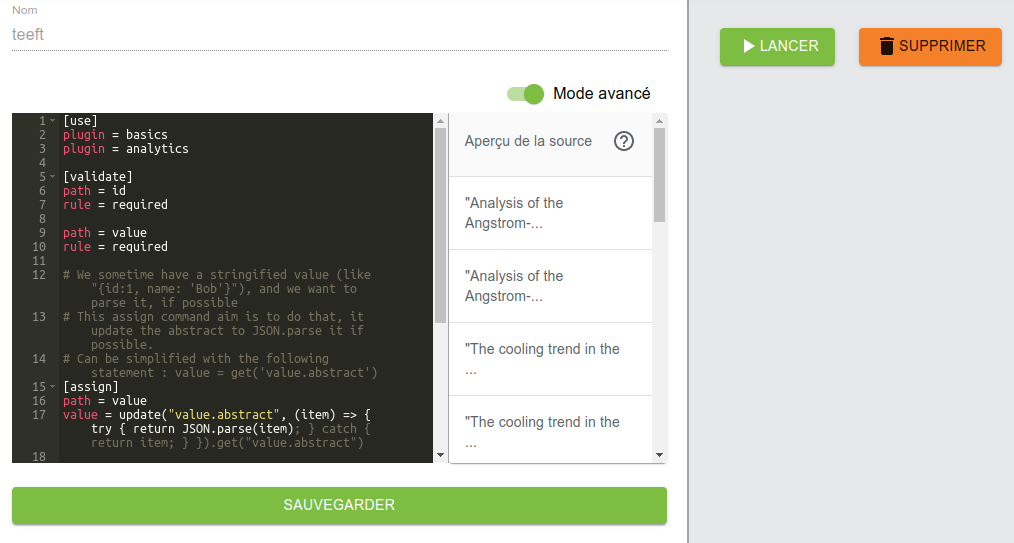Click the play icon on Lancer
1014x543 pixels.
coord(748,46)
